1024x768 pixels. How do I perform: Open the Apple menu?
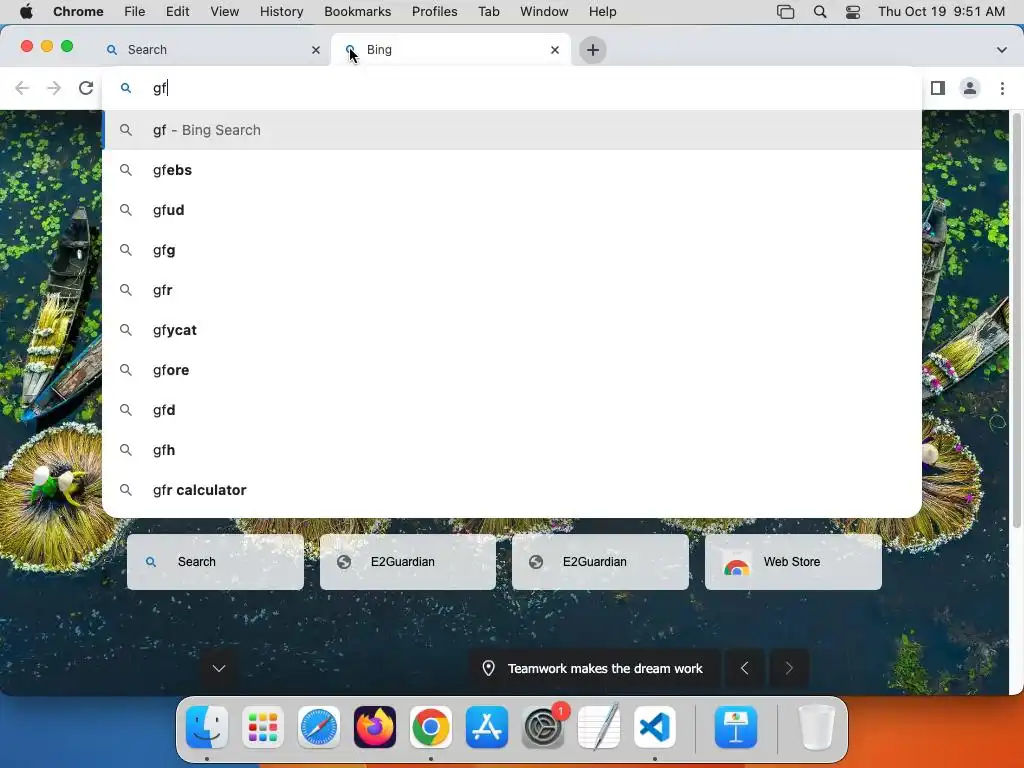pos(26,12)
